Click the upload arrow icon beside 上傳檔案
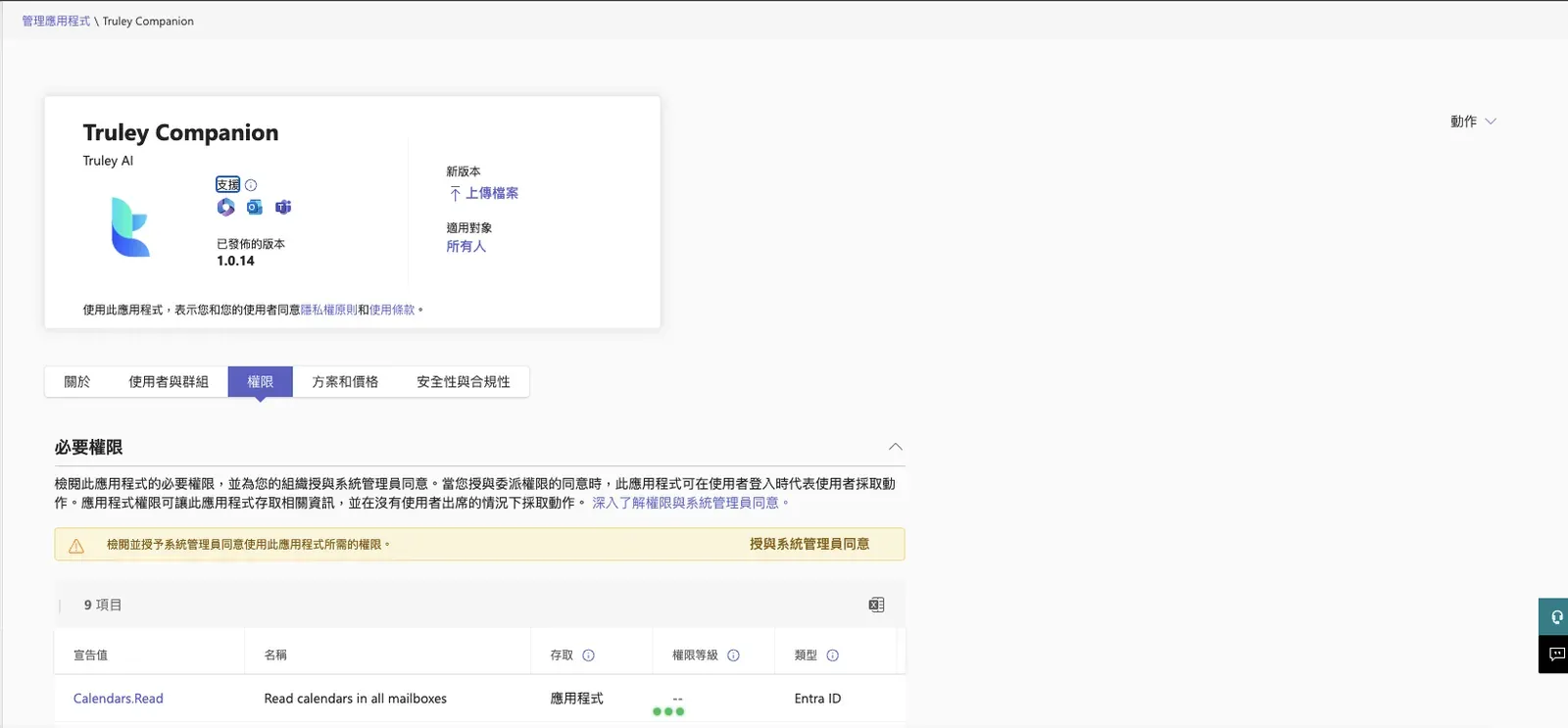This screenshot has width=1568, height=728. point(455,194)
